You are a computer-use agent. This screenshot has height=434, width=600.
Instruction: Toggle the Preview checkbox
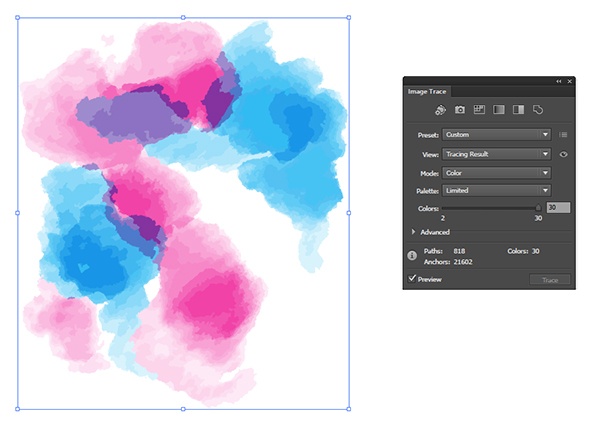tap(412, 278)
